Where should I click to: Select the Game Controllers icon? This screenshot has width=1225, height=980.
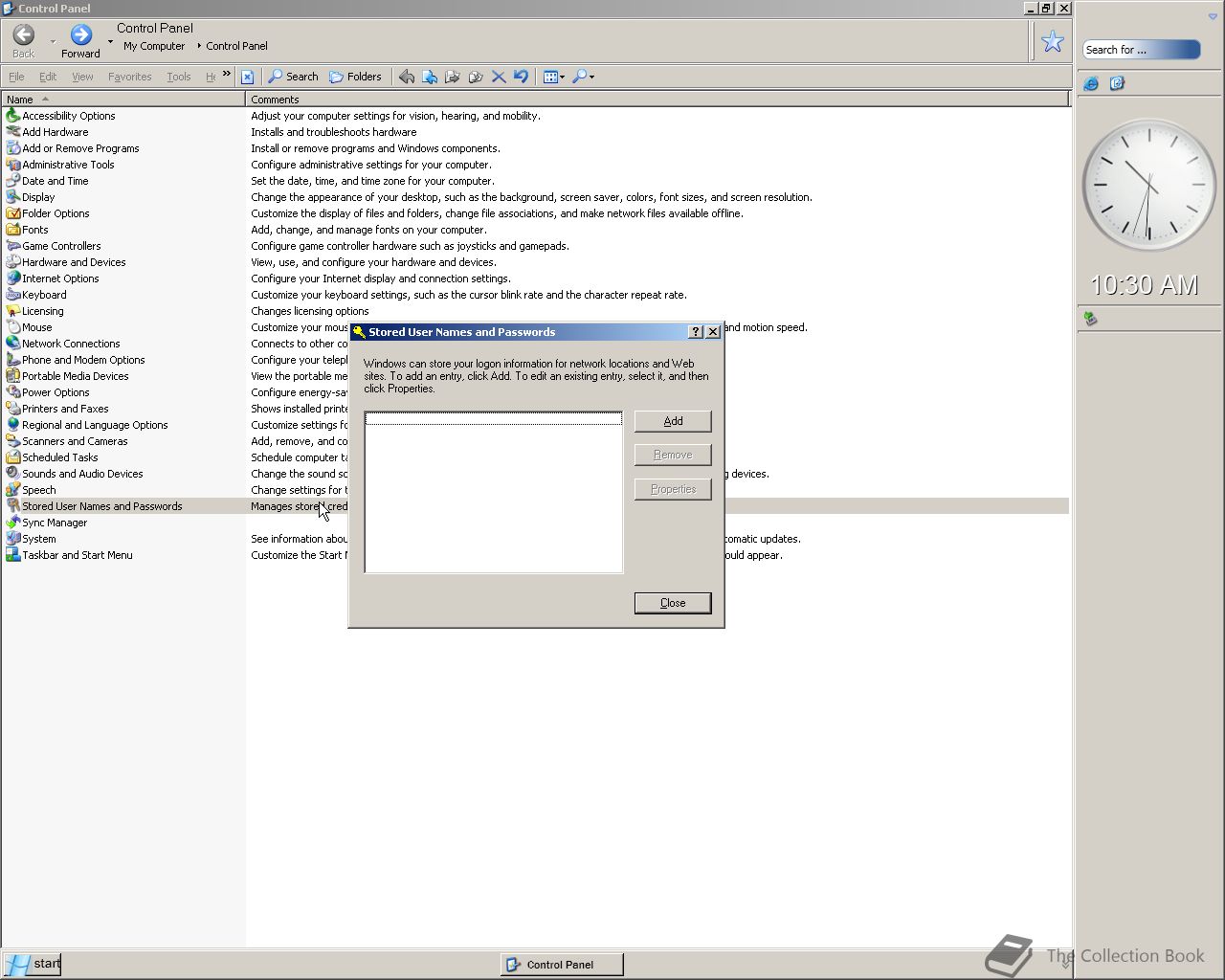tap(13, 246)
